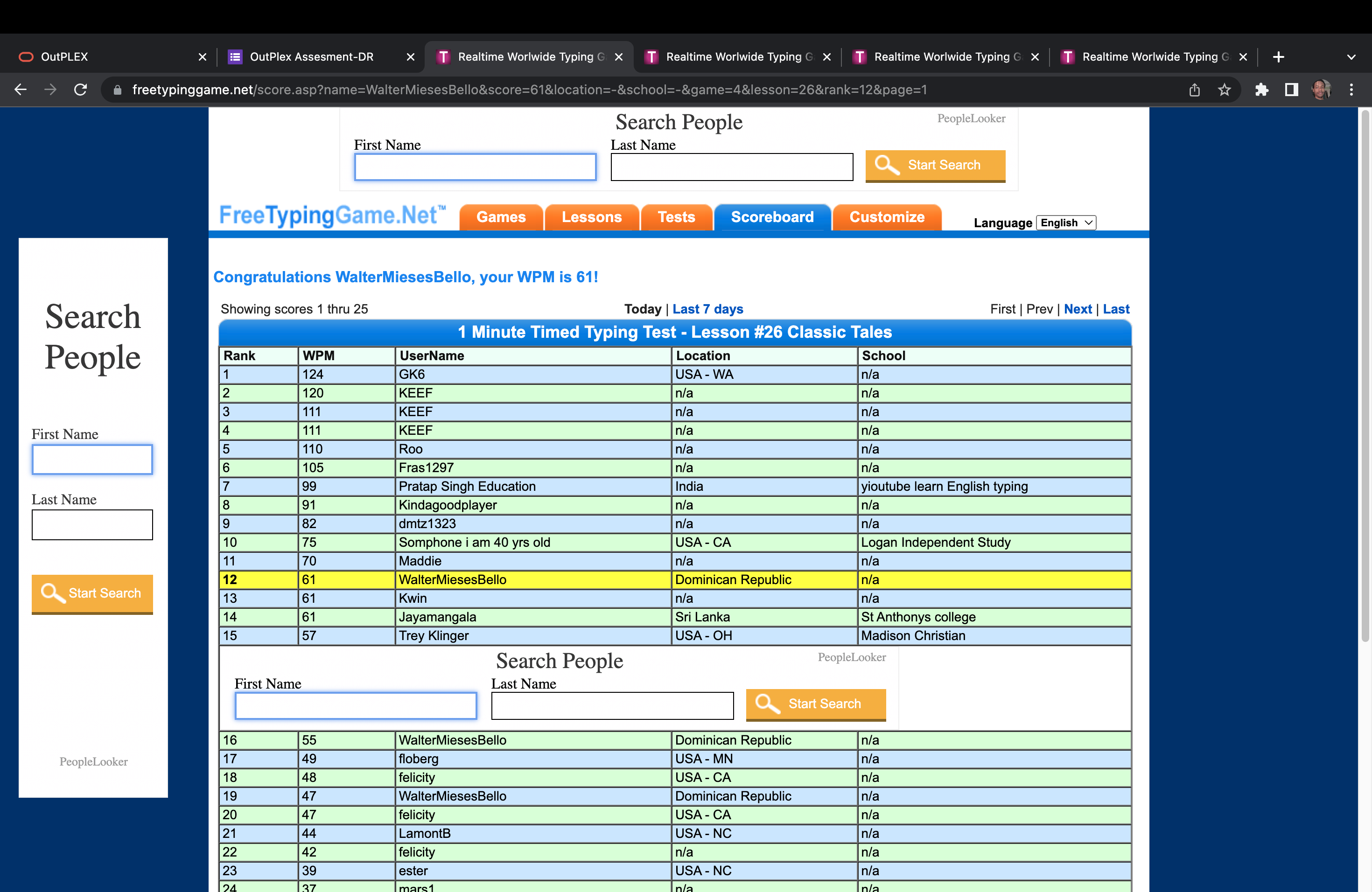Open the extensions puzzle icon
This screenshot has width=1372, height=892.
pyautogui.click(x=1261, y=90)
